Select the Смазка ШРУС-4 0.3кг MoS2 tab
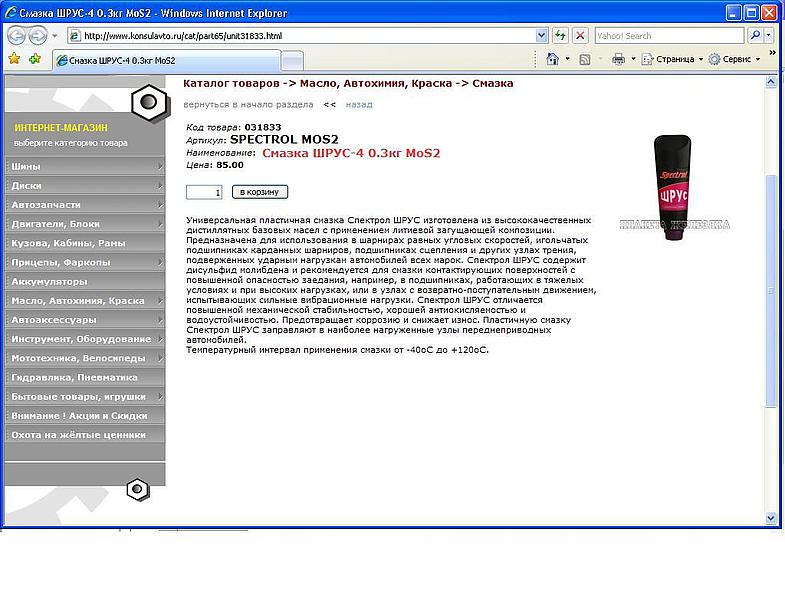 click(x=165, y=61)
